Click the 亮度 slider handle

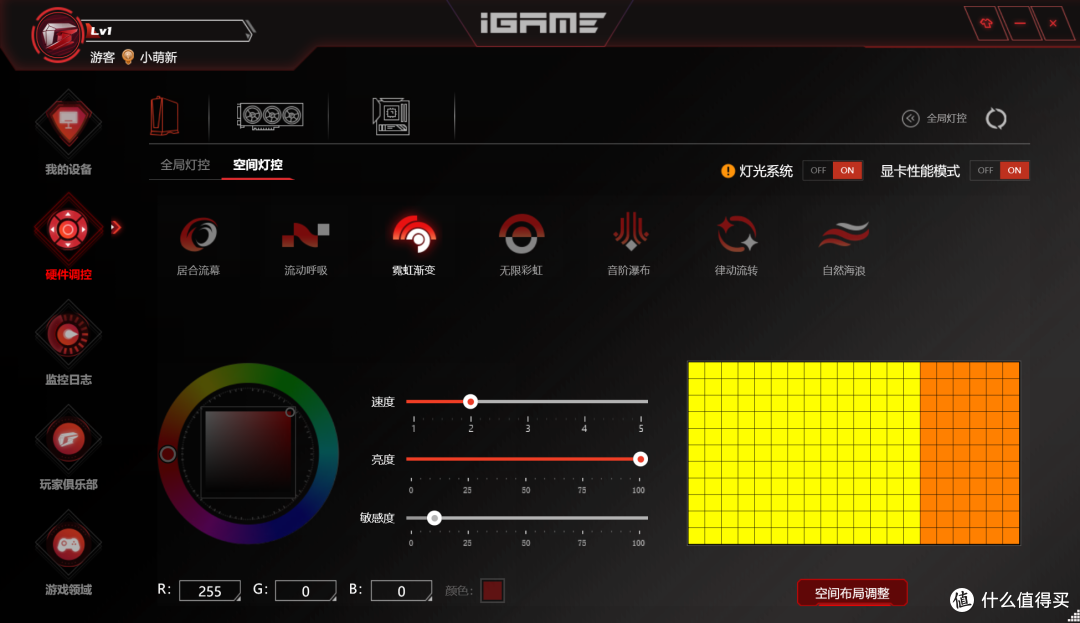coord(641,459)
